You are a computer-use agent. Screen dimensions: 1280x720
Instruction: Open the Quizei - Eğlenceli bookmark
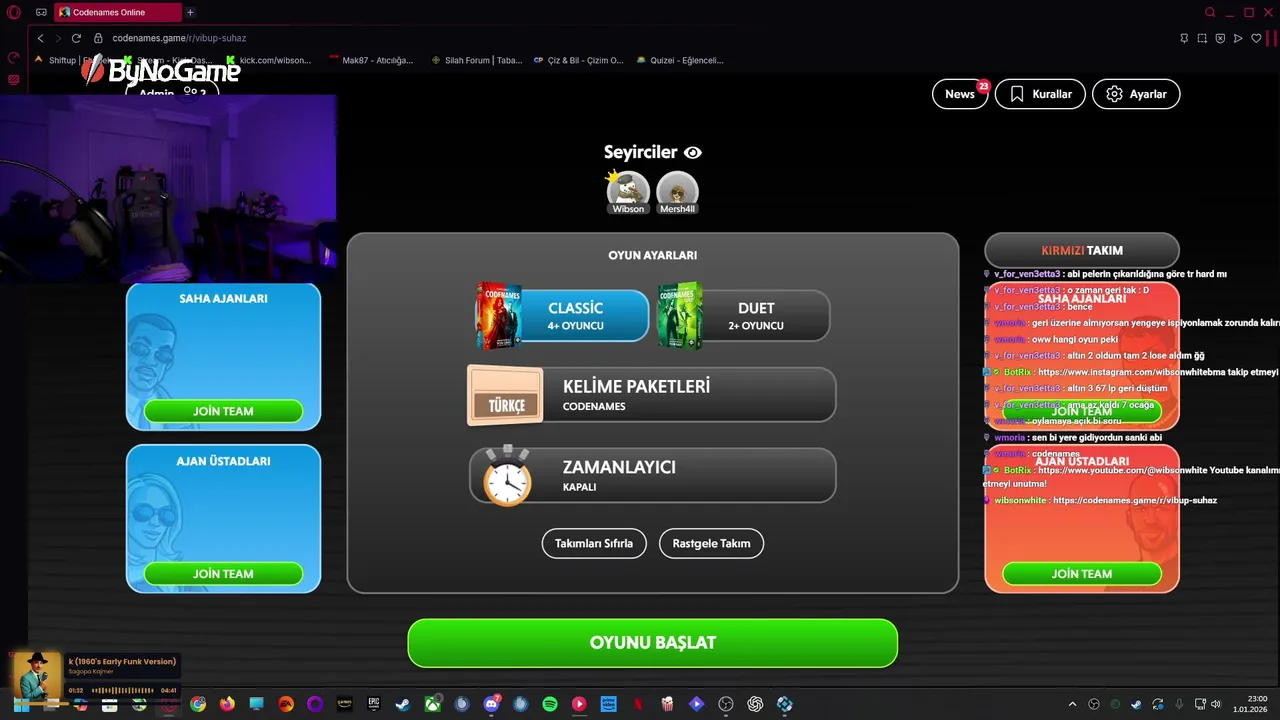pos(680,60)
